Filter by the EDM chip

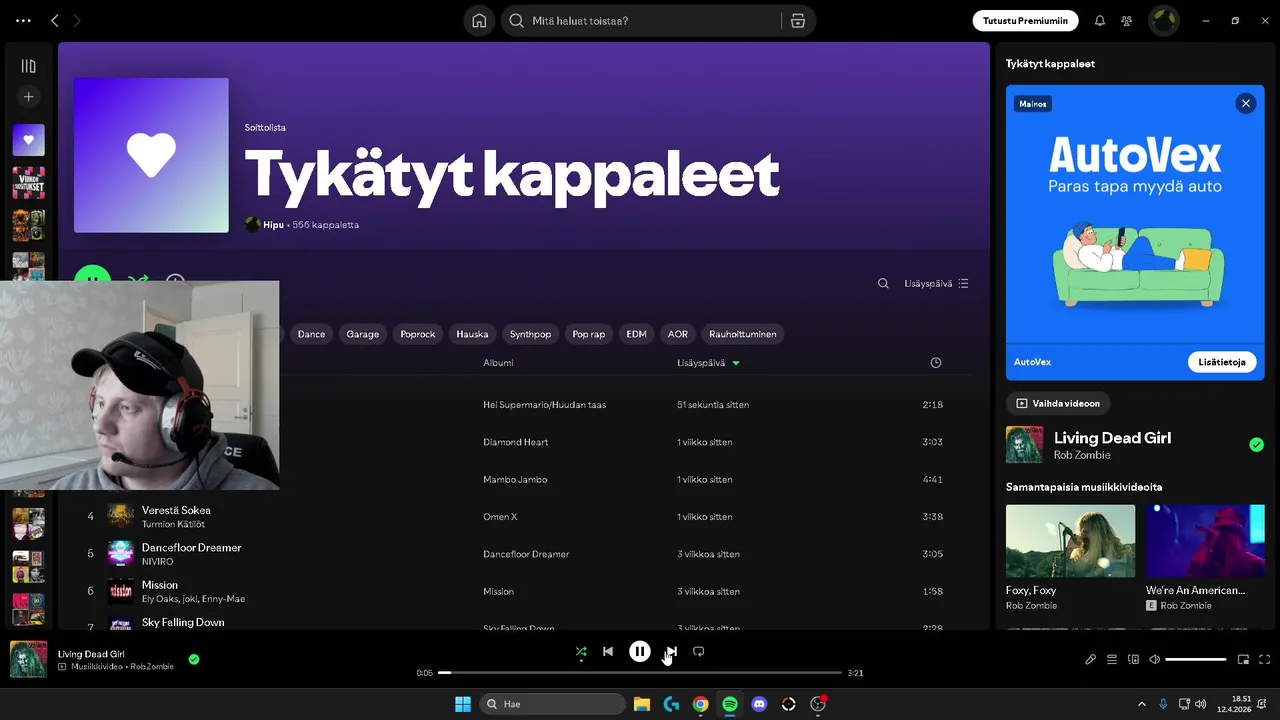637,334
